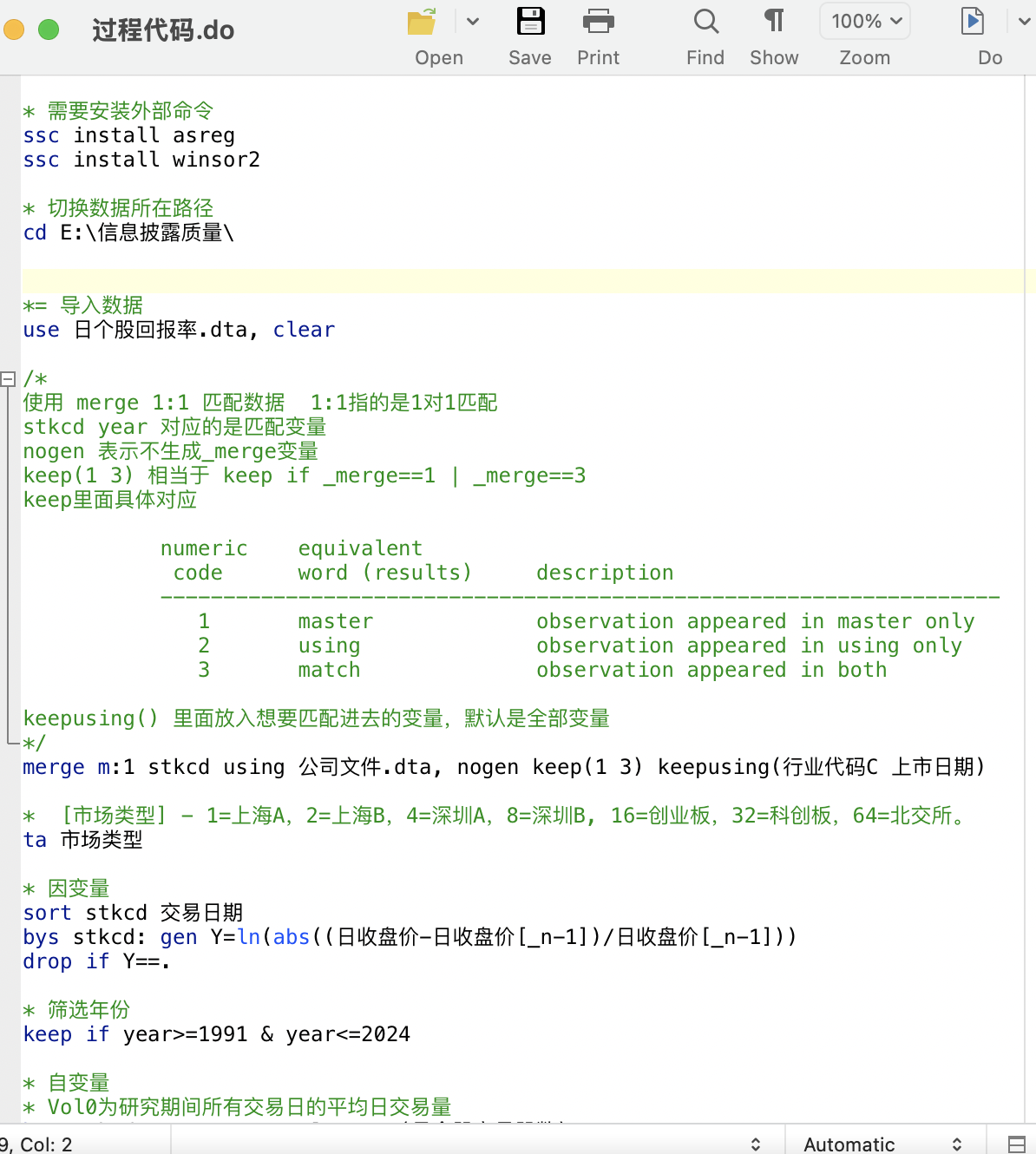Open Find with the magnifier icon

[x=705, y=22]
